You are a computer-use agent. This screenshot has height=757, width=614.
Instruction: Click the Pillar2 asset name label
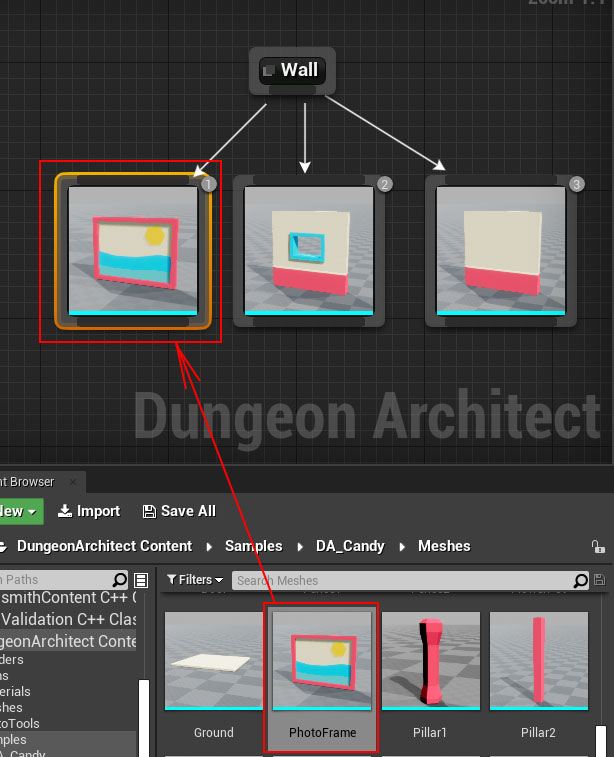(538, 732)
